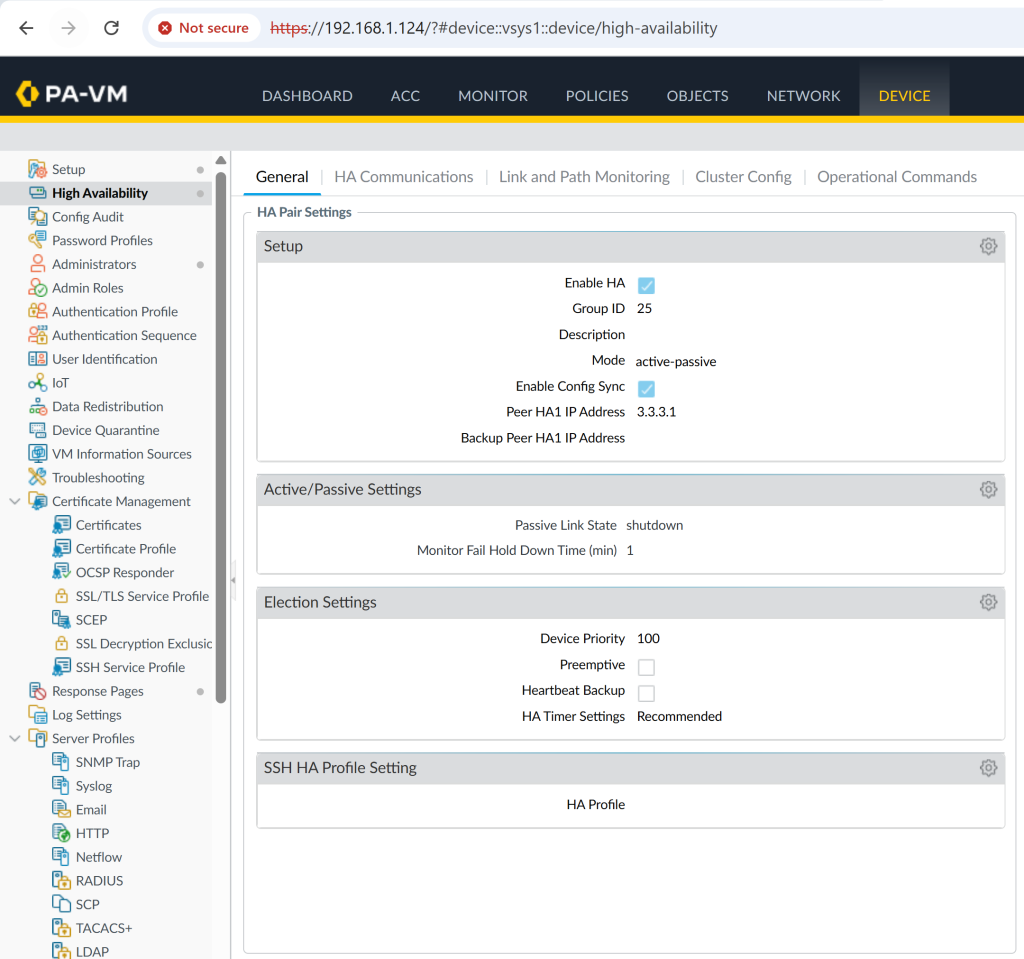The width and height of the screenshot is (1024, 959).
Task: Collapse the left sidebar panel handle
Action: pos(233,580)
